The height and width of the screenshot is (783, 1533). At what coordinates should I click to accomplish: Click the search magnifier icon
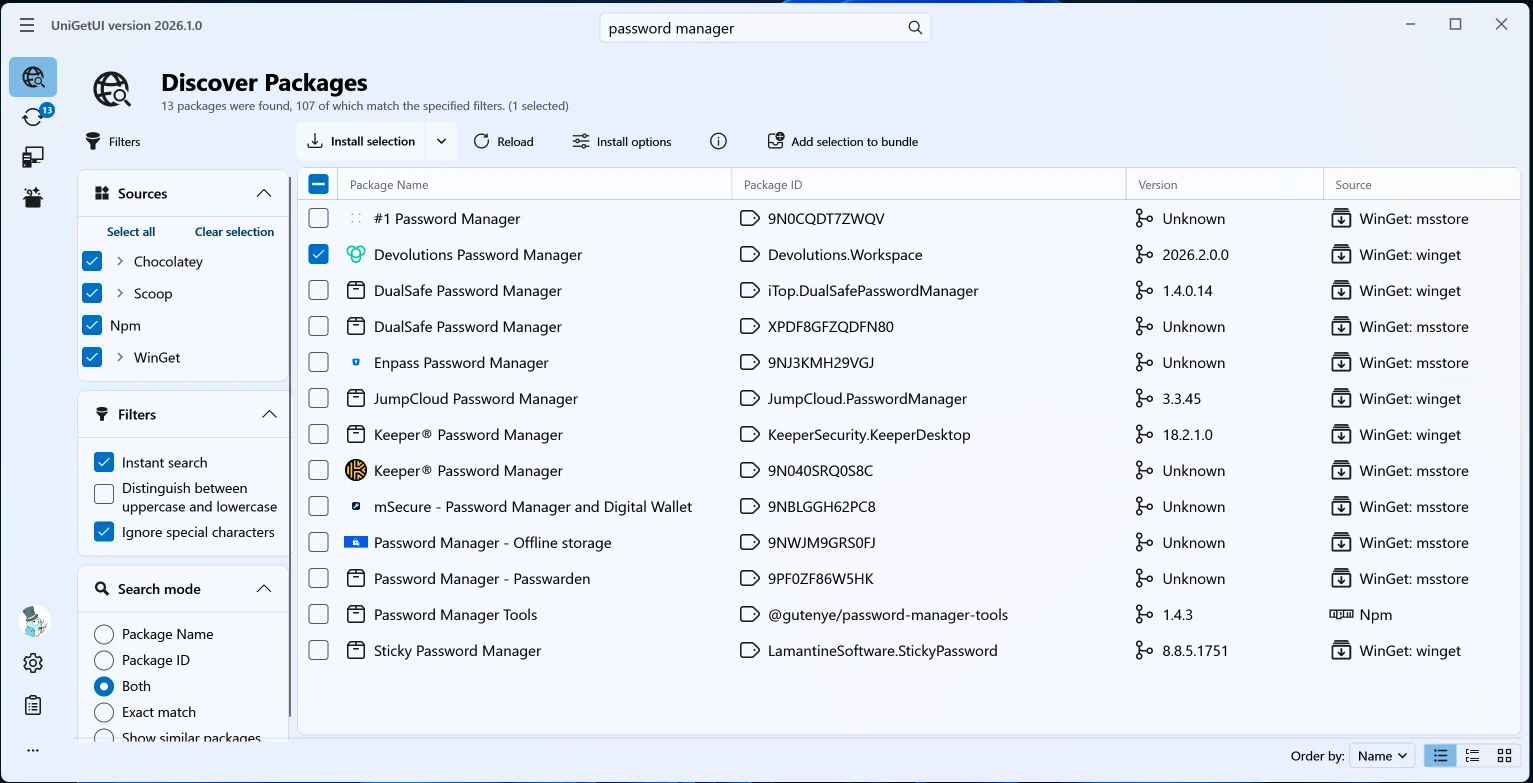(915, 28)
